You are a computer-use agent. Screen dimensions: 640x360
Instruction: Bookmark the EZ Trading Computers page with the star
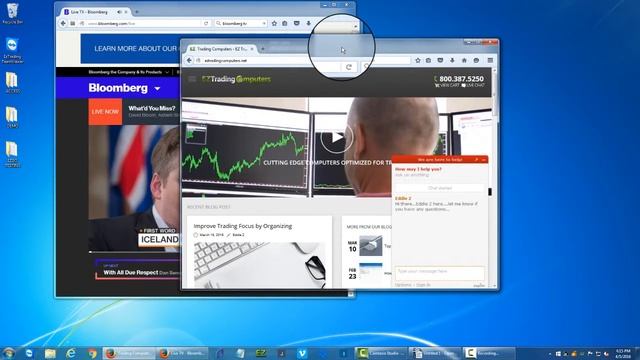(x=418, y=60)
